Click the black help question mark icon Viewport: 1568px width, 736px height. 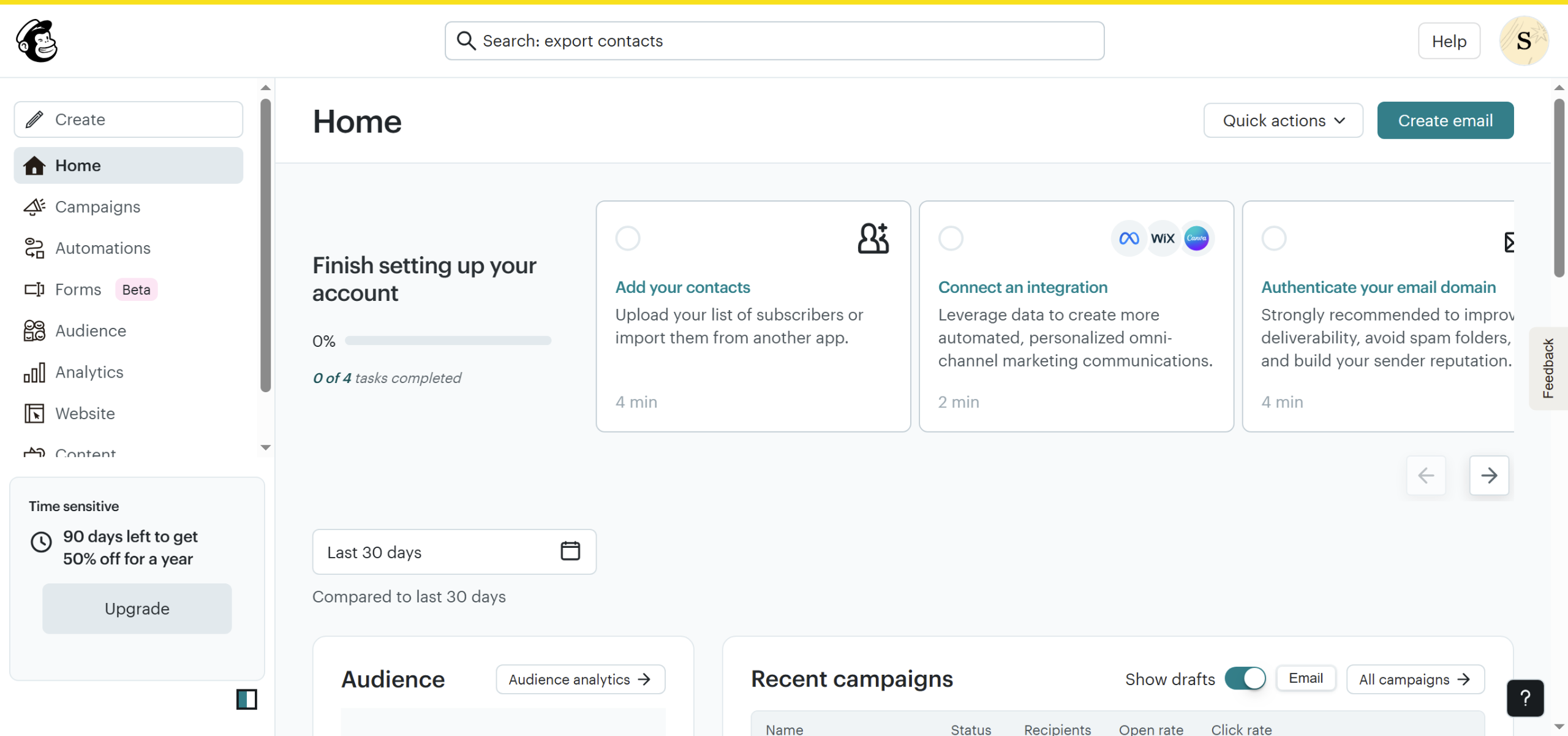[x=1525, y=698]
